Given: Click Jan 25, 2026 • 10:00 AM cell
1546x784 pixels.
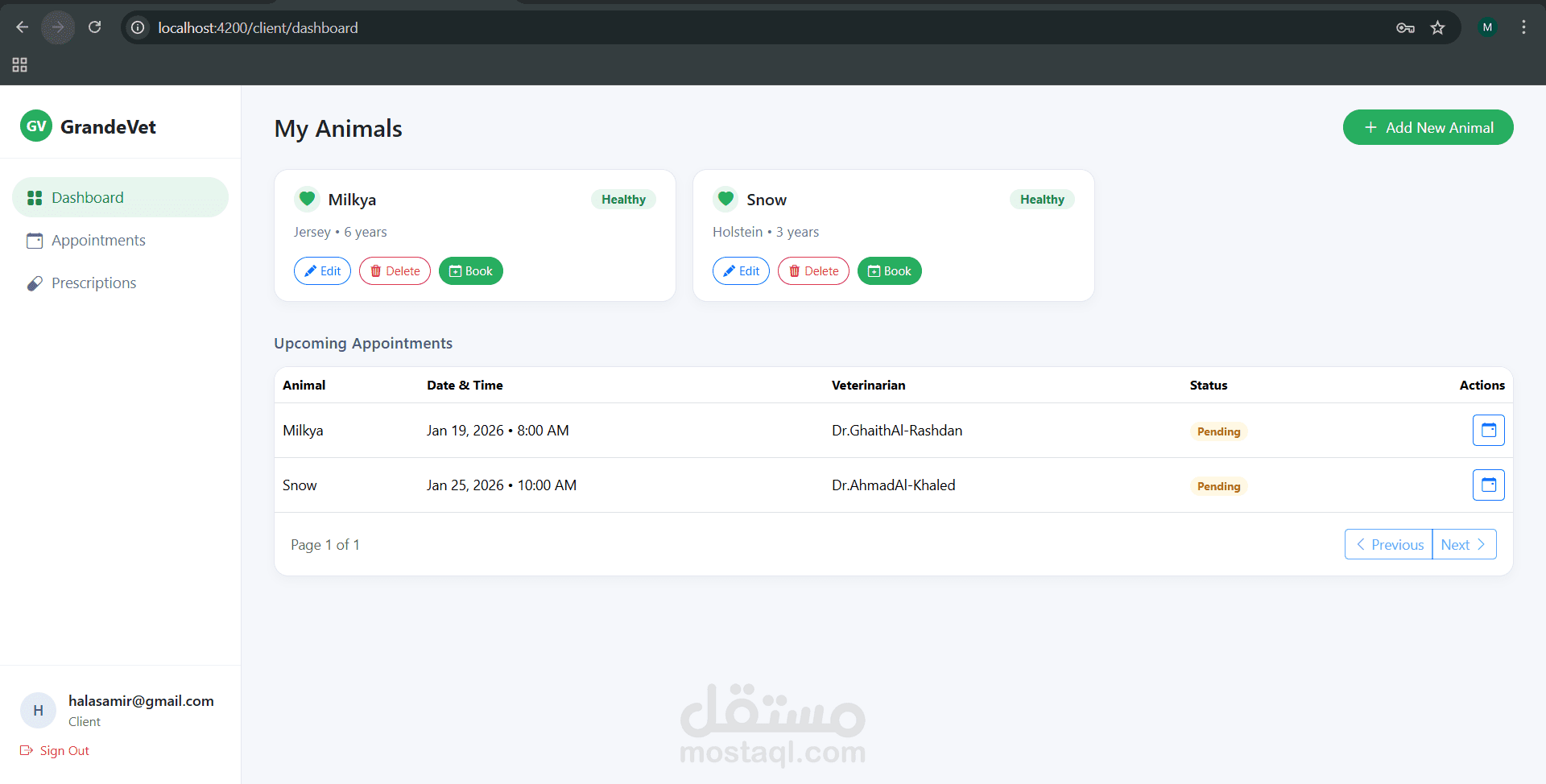Looking at the screenshot, I should (502, 485).
